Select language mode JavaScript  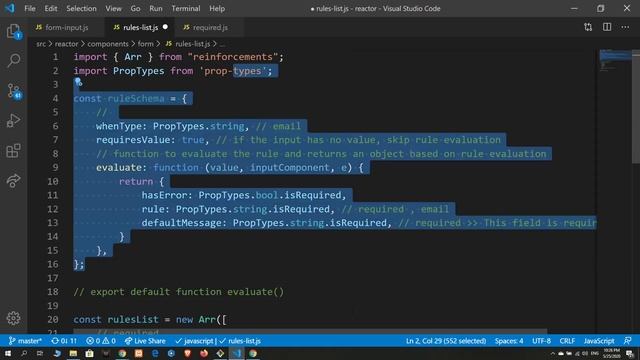(599, 341)
